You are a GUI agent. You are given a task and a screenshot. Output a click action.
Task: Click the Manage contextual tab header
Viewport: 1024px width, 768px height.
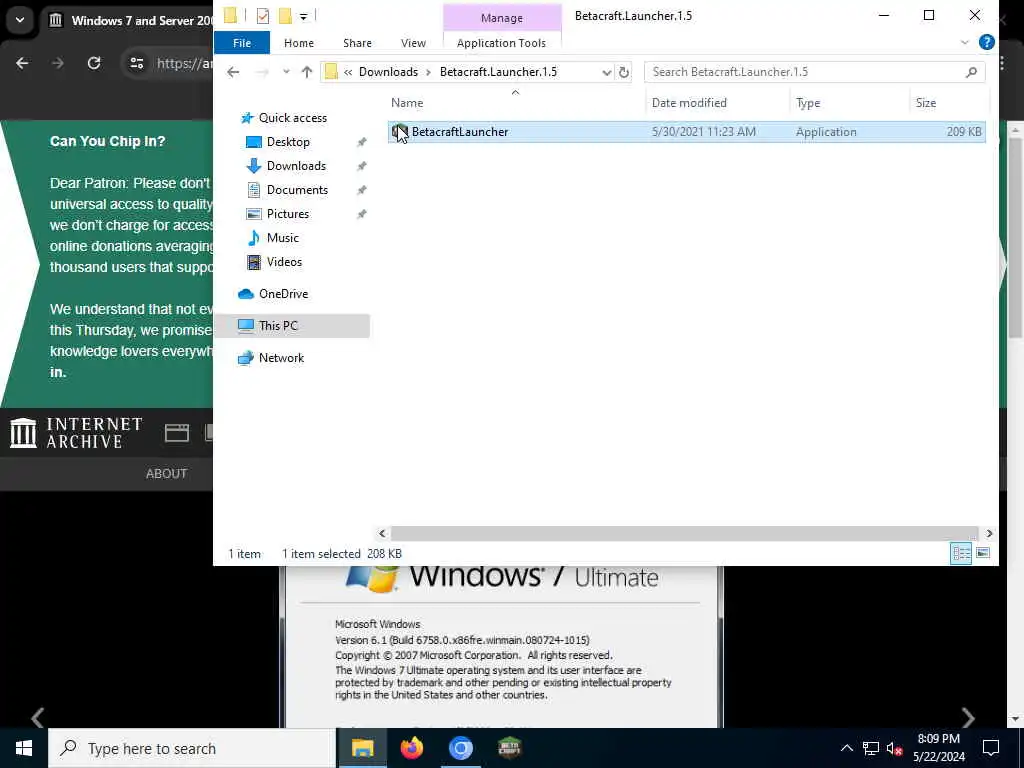502,18
